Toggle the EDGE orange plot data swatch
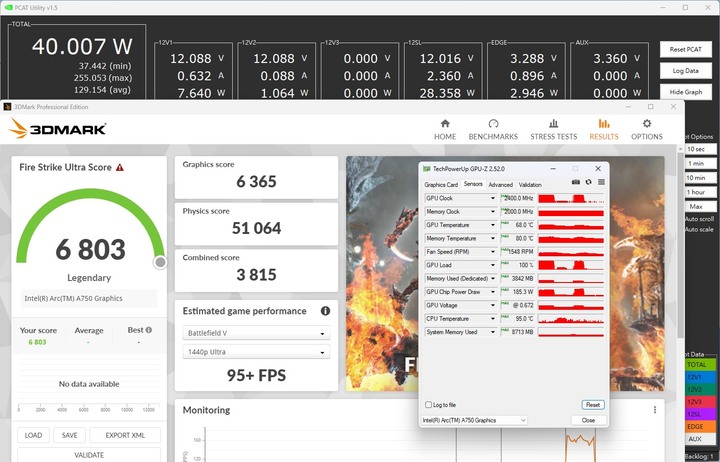The height and width of the screenshot is (462, 720). tap(700, 427)
